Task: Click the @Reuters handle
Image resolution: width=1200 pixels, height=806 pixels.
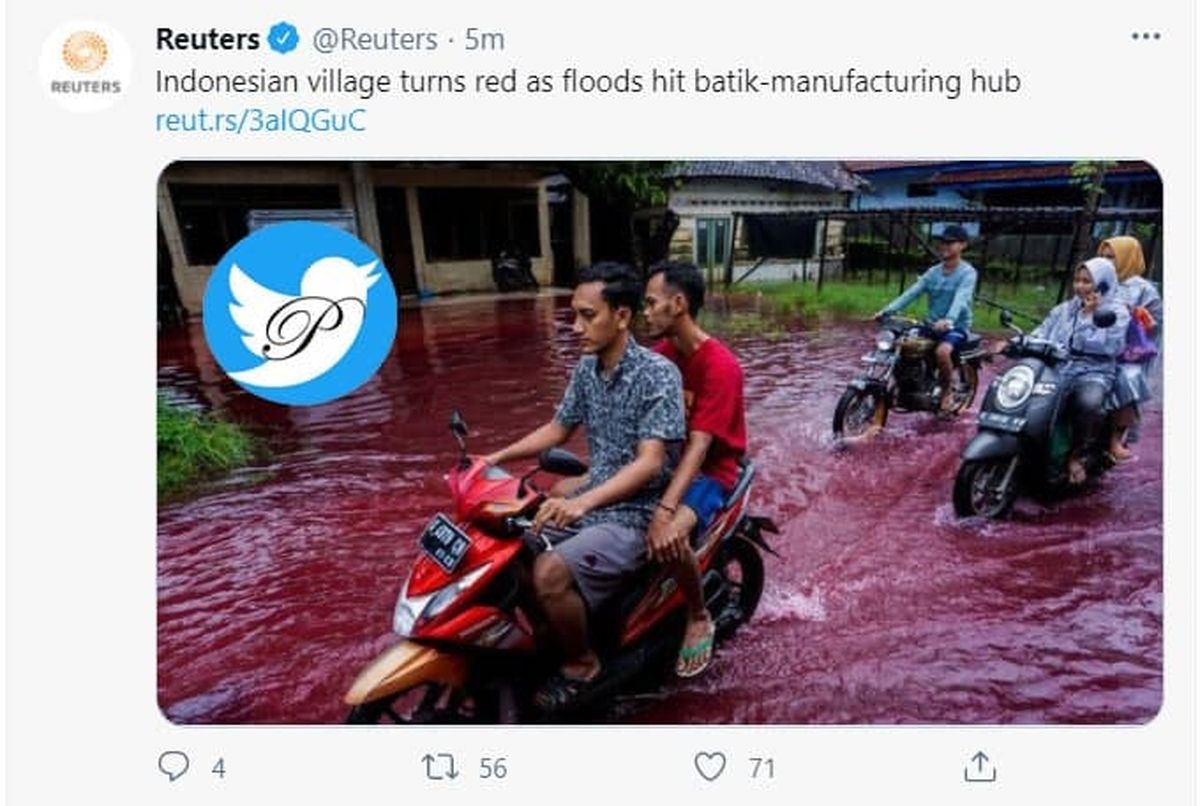Action: (x=375, y=40)
